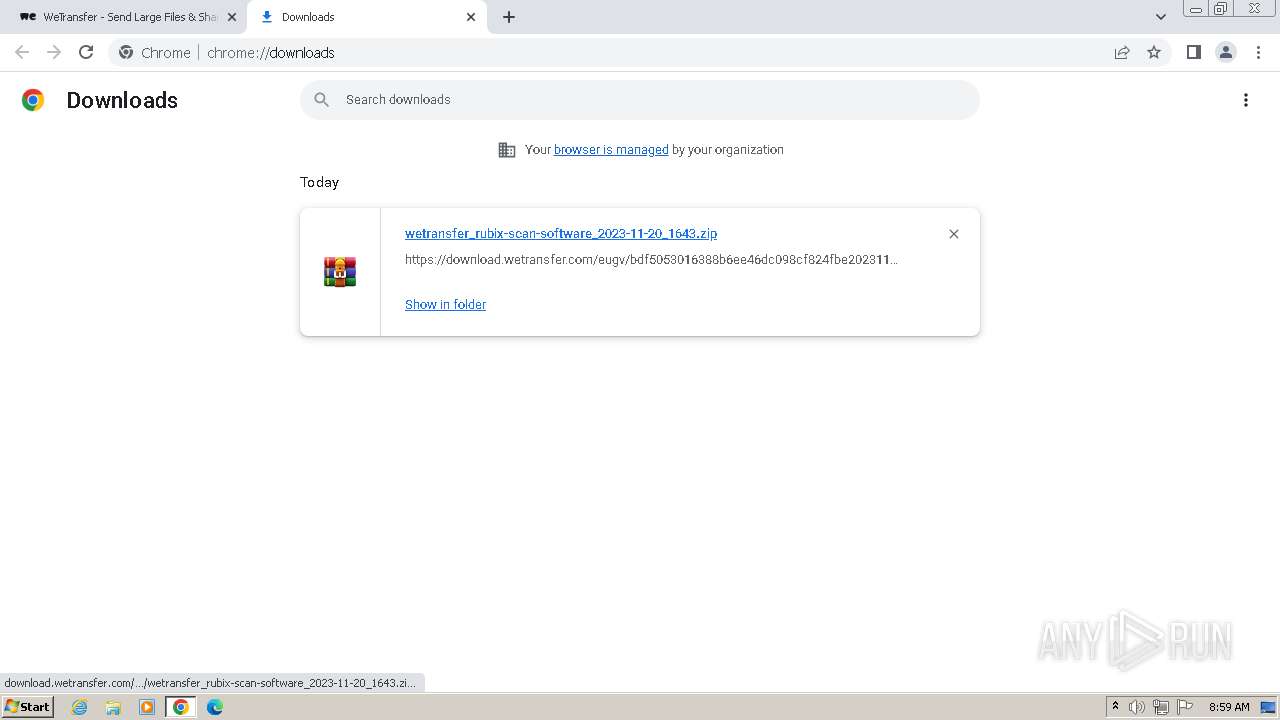1280x720 pixels.
Task: Select Chrome on the taskbar
Action: [x=181, y=707]
